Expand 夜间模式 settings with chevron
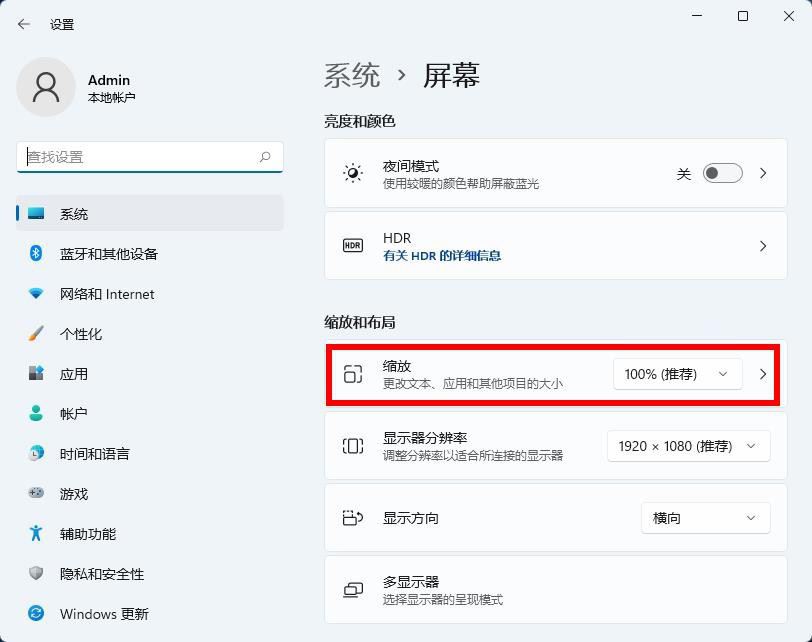This screenshot has width=812, height=642. coord(763,174)
